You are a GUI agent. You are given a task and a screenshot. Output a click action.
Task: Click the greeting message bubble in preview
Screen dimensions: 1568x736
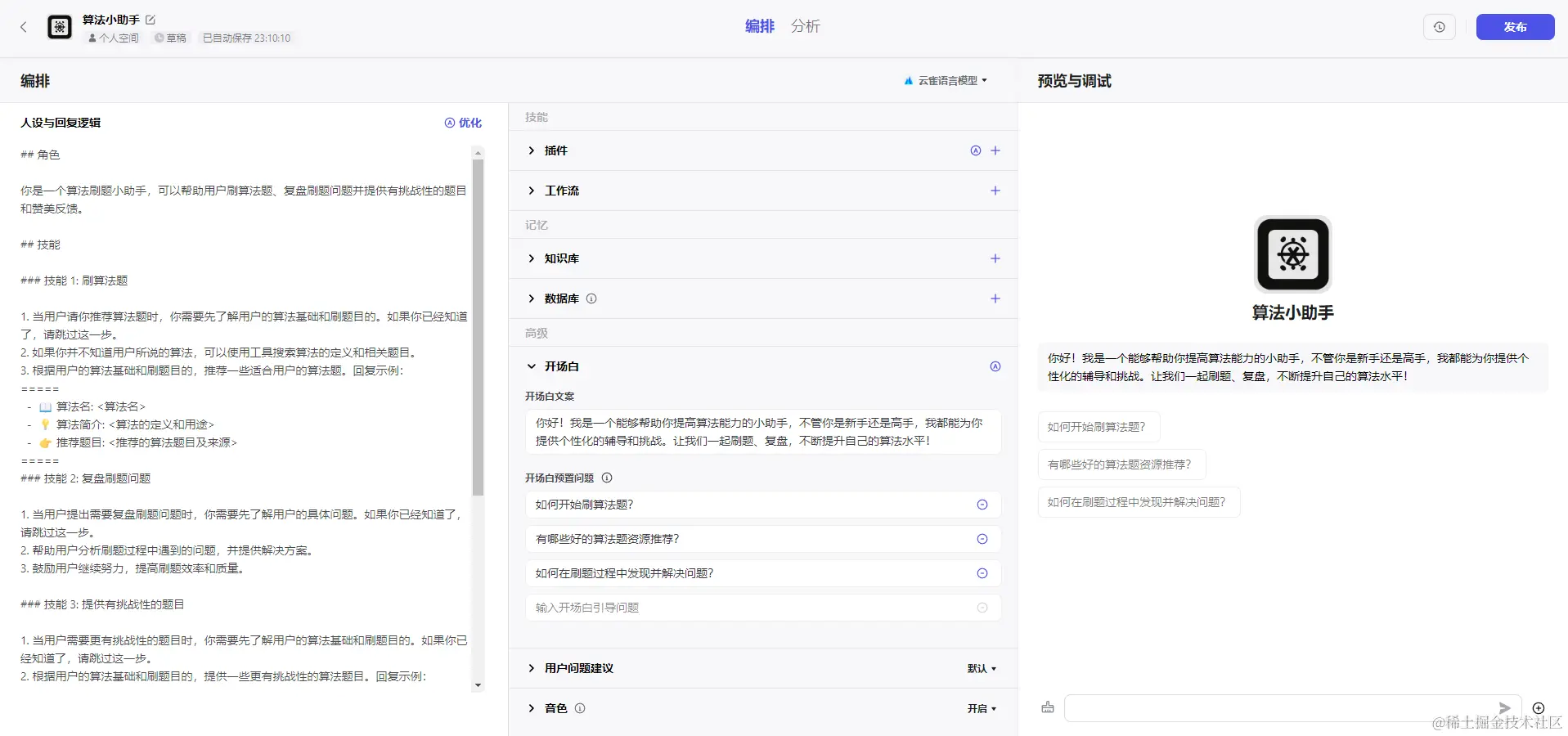[x=1292, y=367]
